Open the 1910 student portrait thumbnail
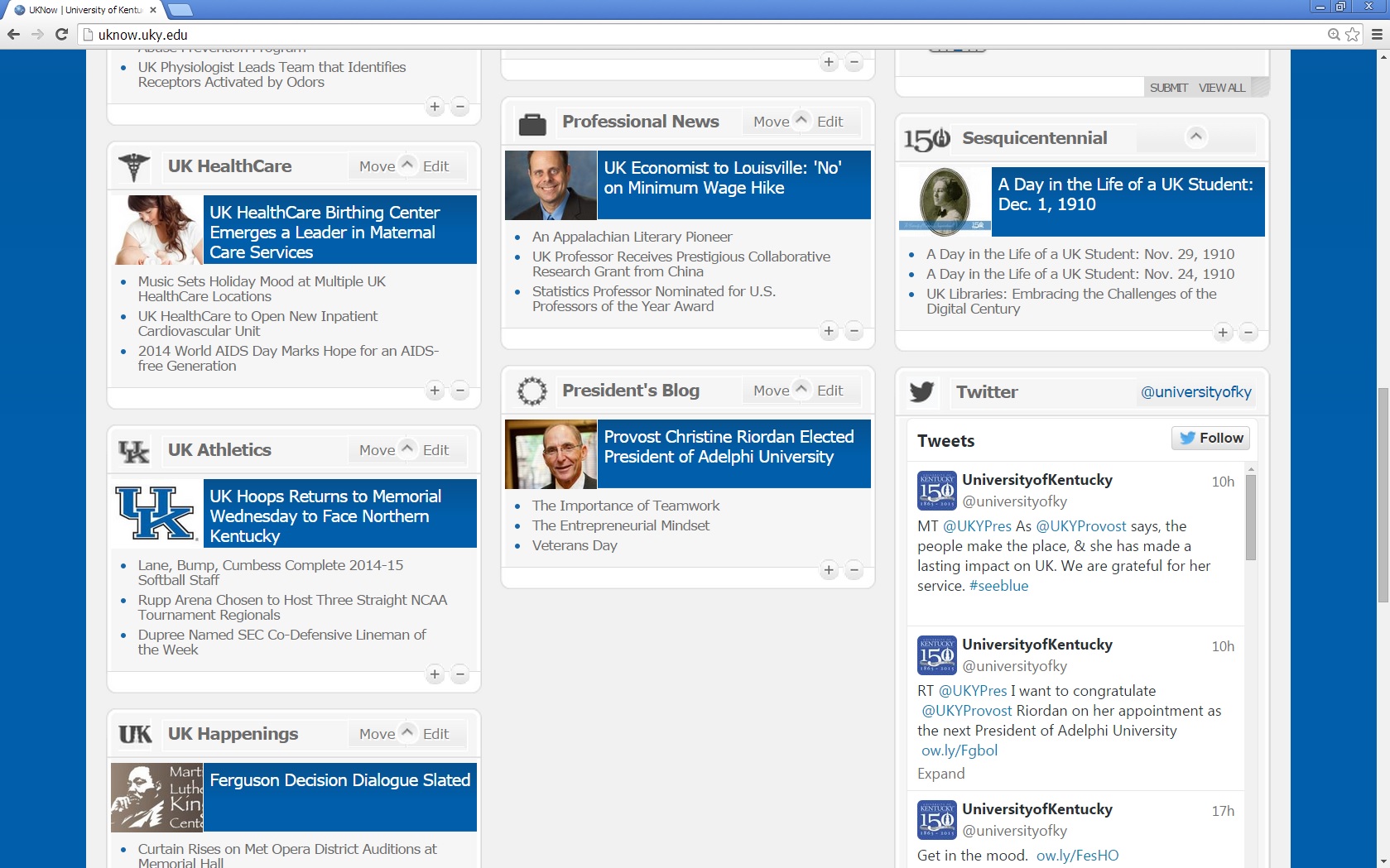 pos(945,202)
